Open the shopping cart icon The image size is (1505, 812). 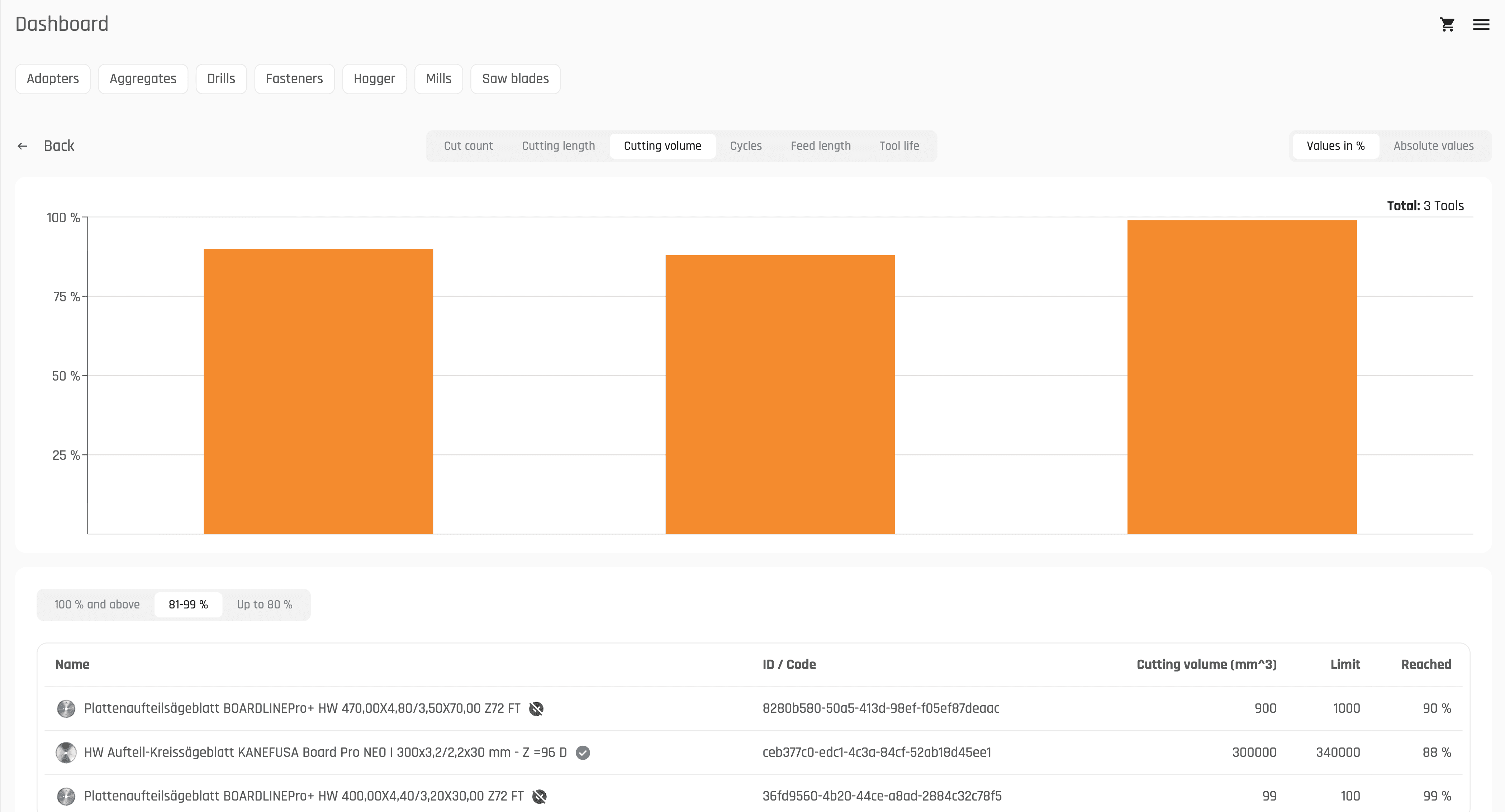[1447, 24]
